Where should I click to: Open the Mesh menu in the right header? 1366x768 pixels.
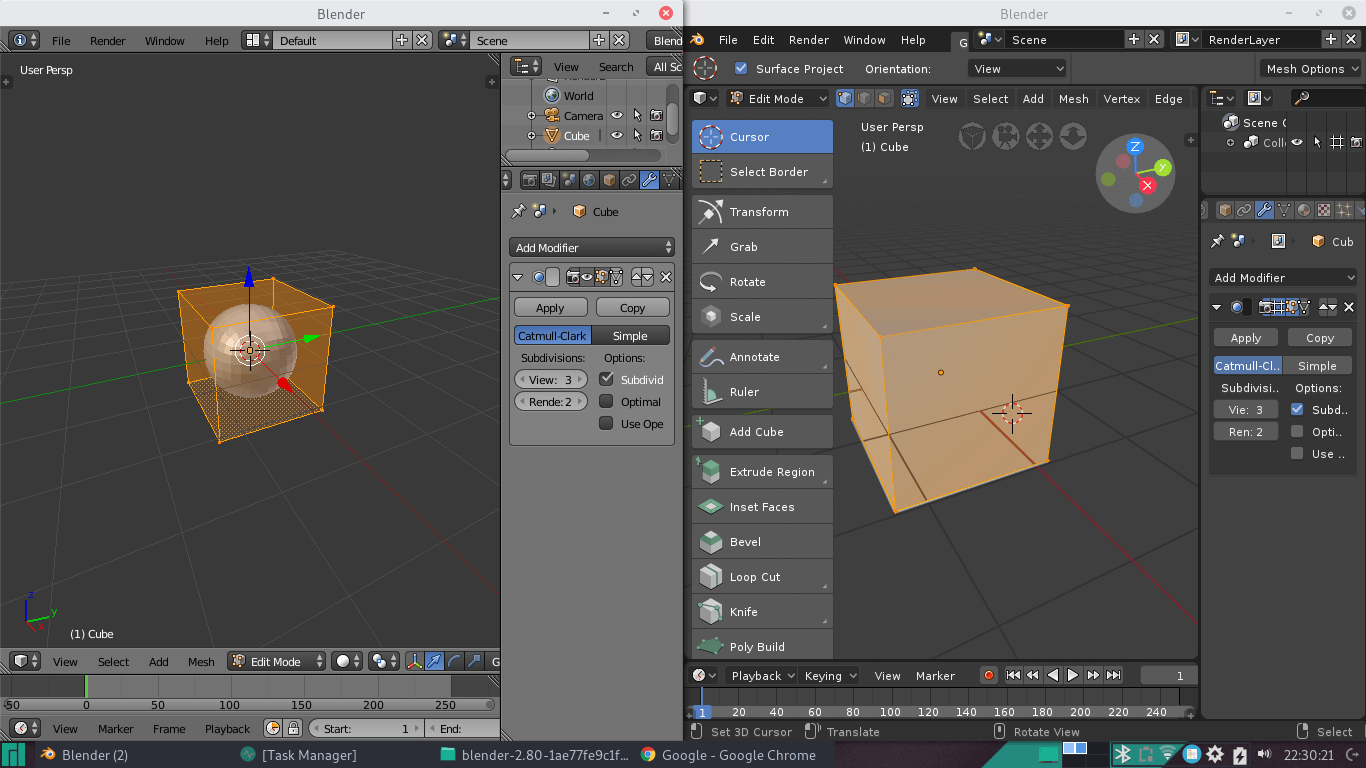1073,98
